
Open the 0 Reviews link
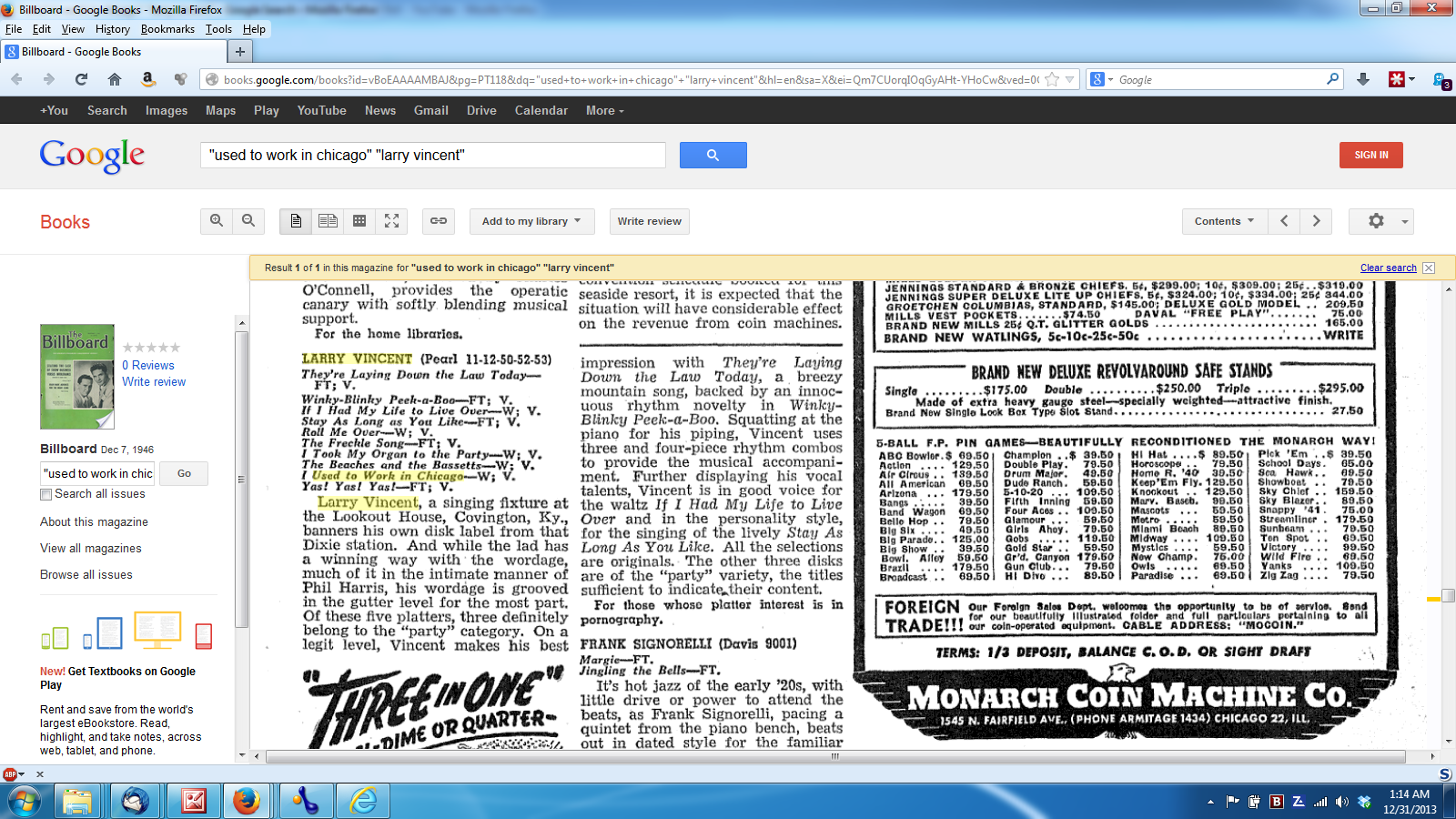pos(148,365)
